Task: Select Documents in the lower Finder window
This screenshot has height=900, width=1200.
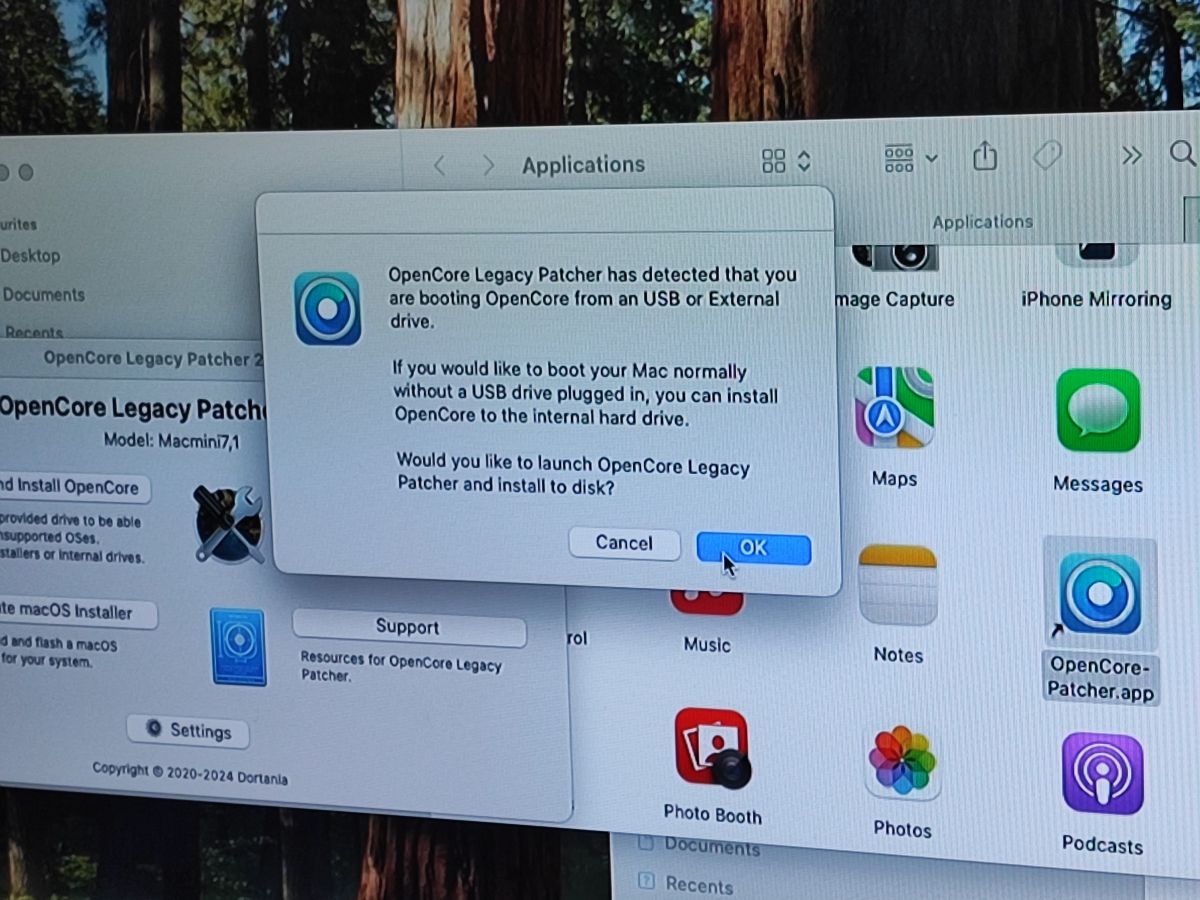Action: click(x=710, y=846)
